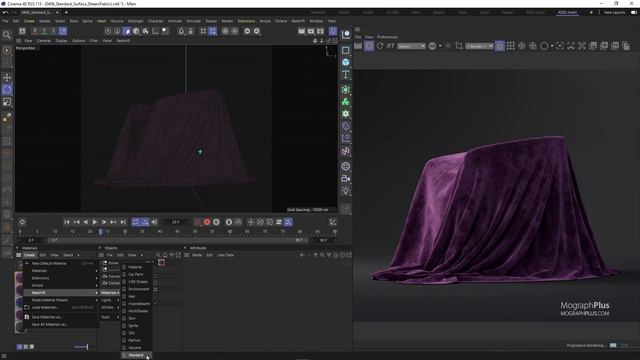
Task: Select the Scale tool in left toolbar
Action: tap(7, 102)
